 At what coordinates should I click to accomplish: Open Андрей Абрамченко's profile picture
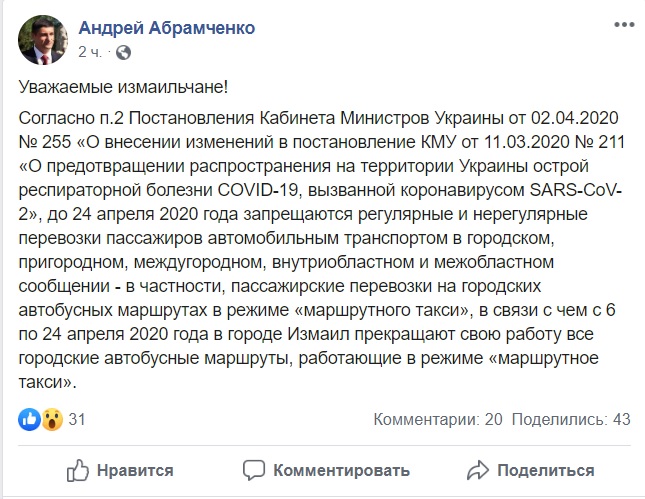point(42,36)
